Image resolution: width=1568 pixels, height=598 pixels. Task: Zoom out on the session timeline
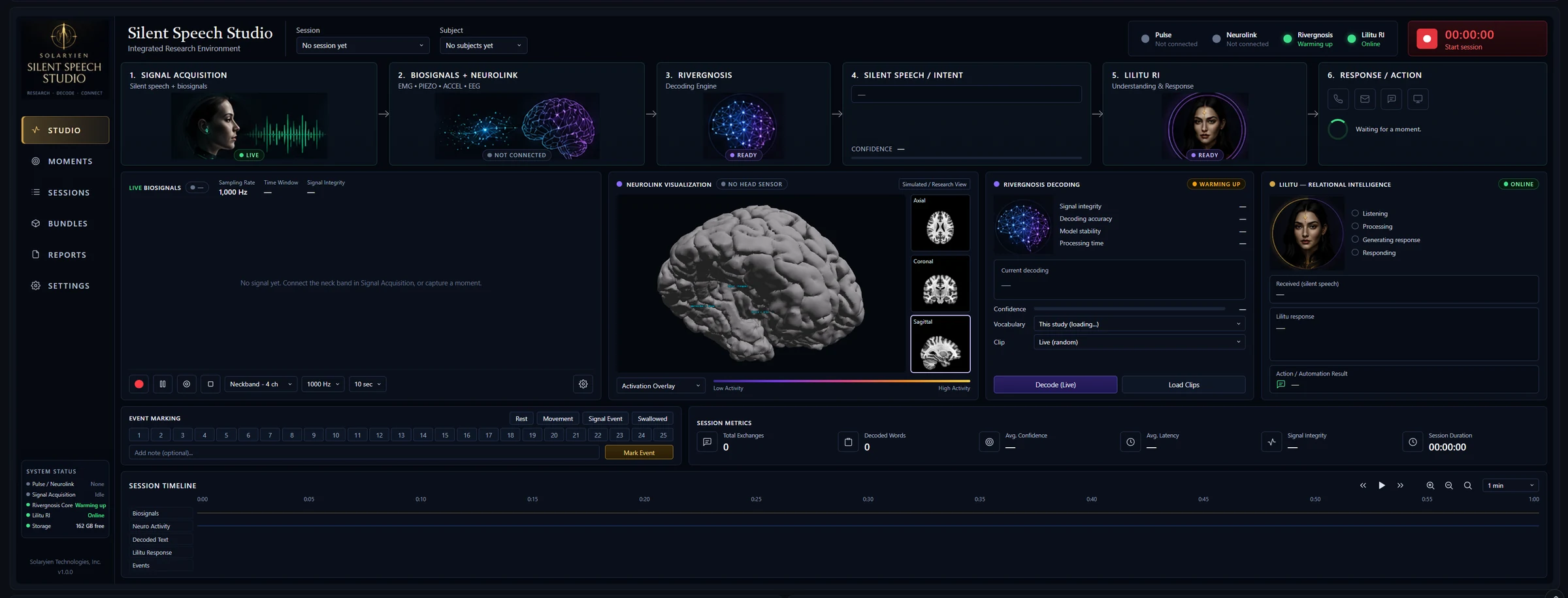tap(1449, 485)
